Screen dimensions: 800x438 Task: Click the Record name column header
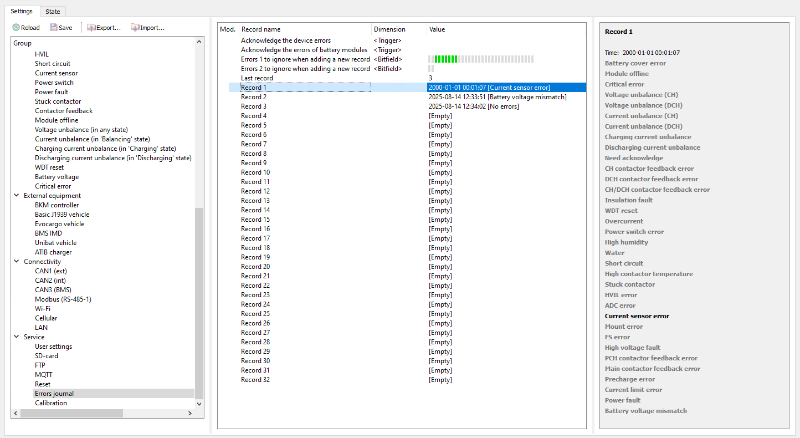305,30
